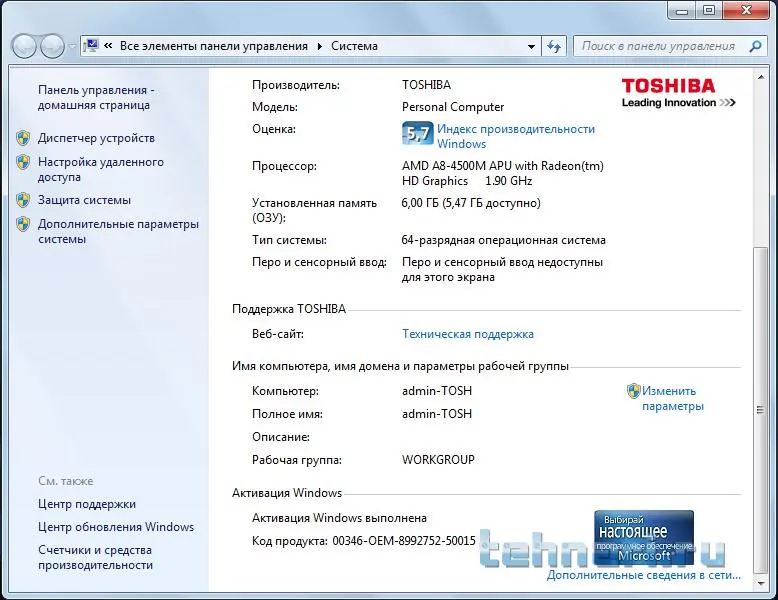Image resolution: width=778 pixels, height=600 pixels.
Task: Open the breadcrumb arrow after "Все элементы панели управления"
Action: click(320, 46)
